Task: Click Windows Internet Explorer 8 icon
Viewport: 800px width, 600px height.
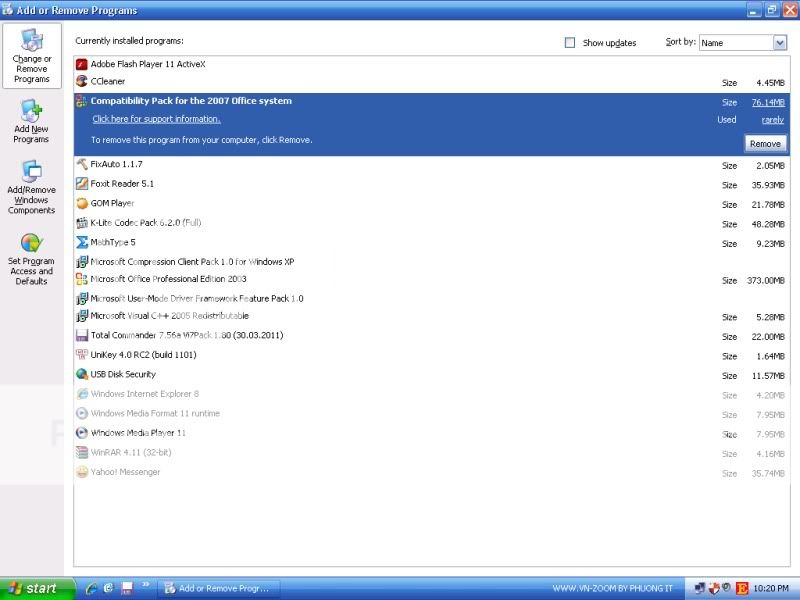Action: pos(82,394)
